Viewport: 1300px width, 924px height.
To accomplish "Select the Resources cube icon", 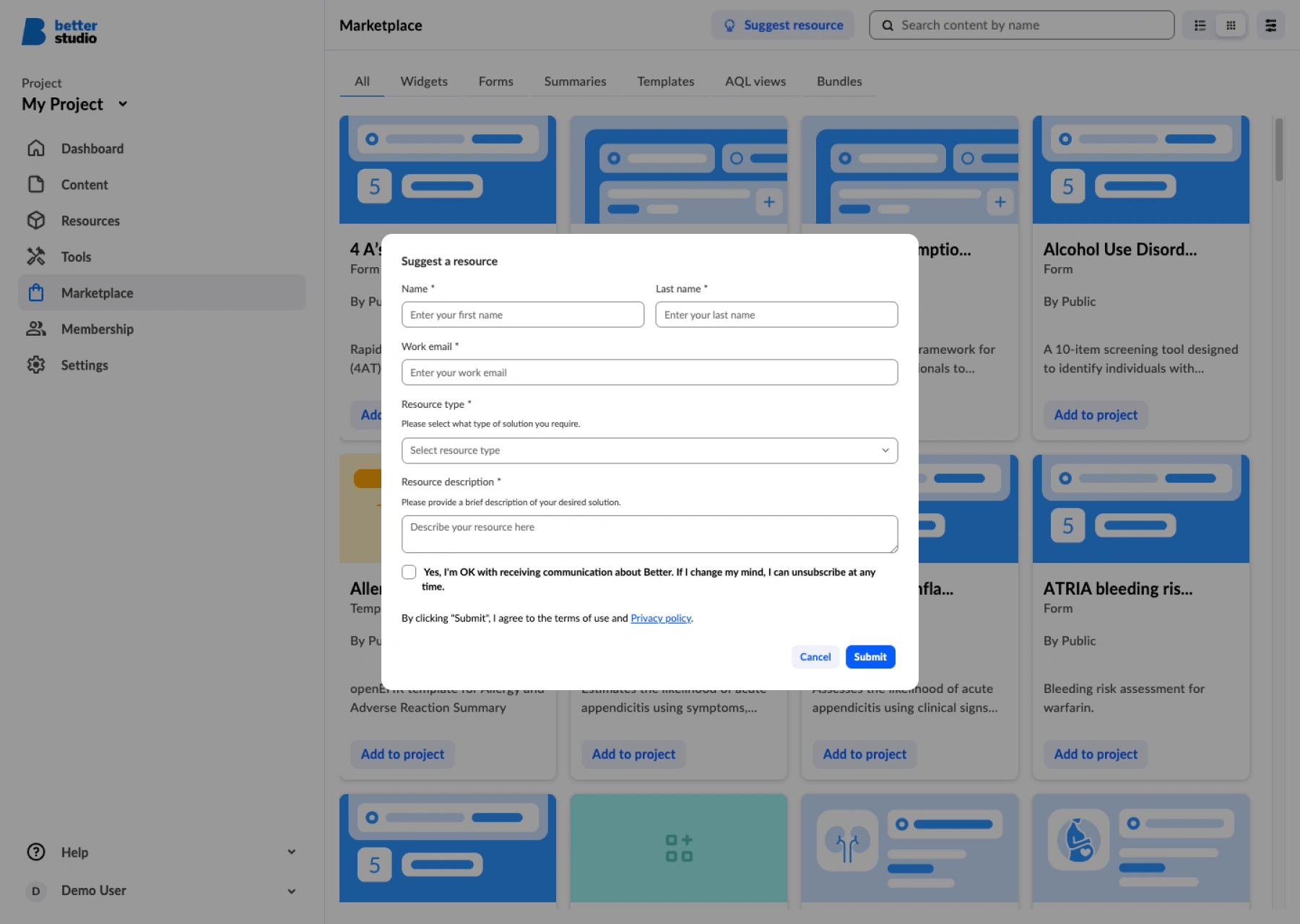I will click(x=36, y=221).
